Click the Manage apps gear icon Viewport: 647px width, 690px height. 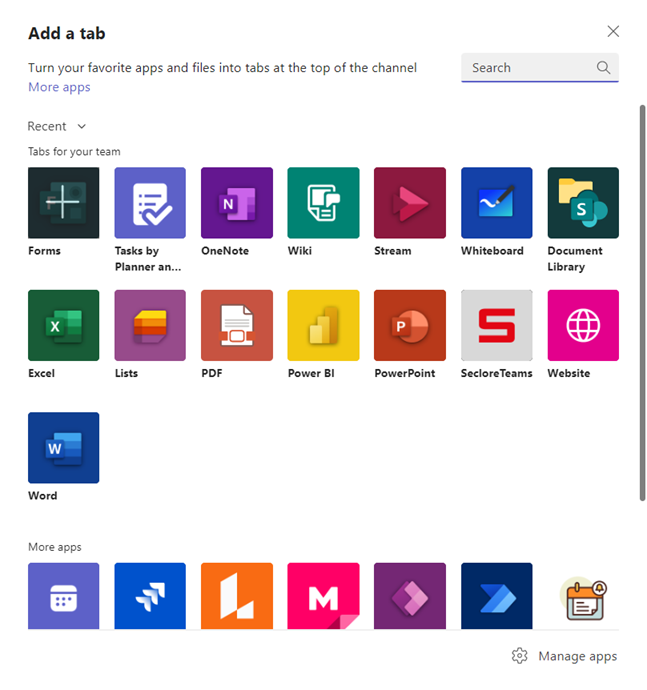519,656
